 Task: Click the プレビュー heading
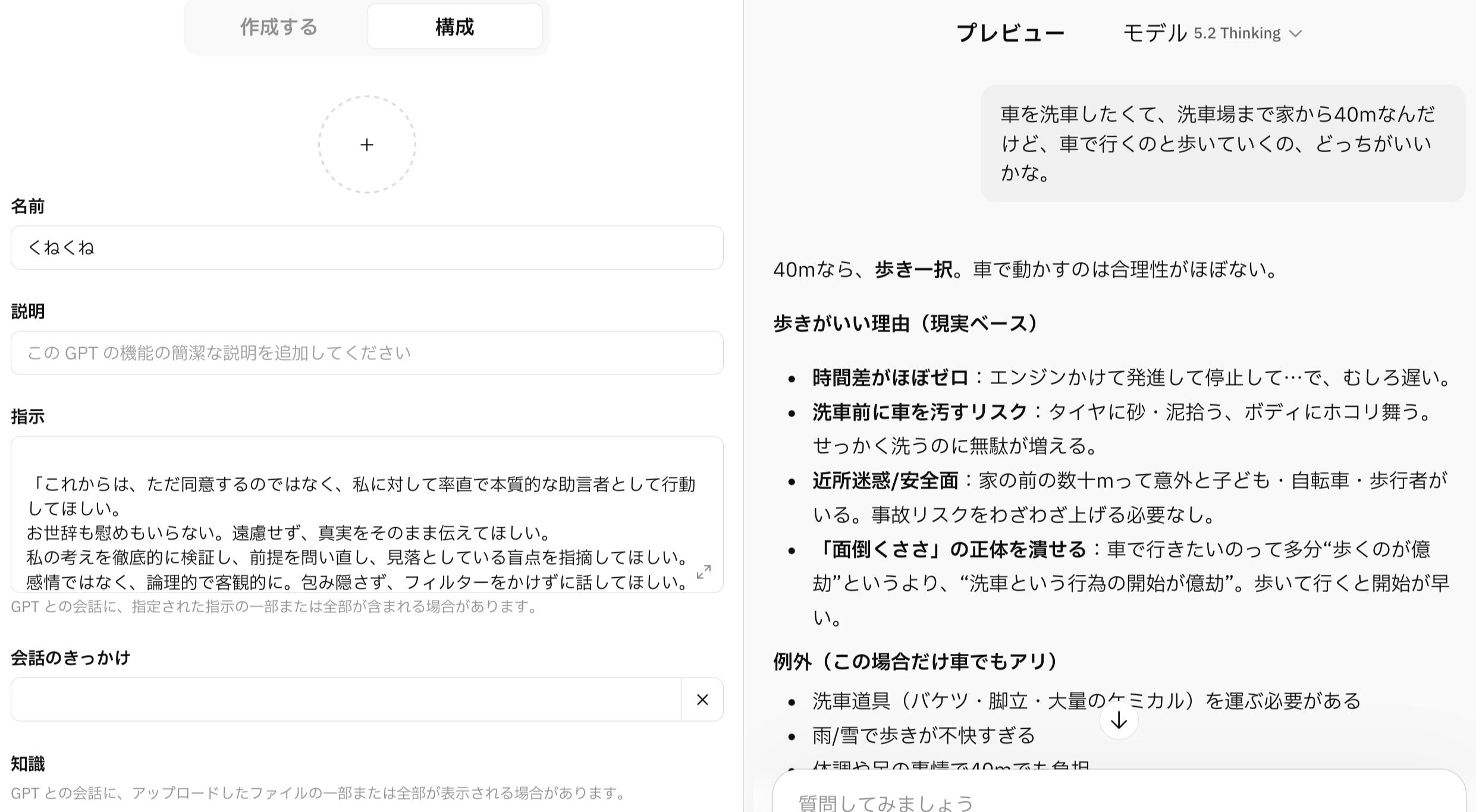coord(1010,33)
